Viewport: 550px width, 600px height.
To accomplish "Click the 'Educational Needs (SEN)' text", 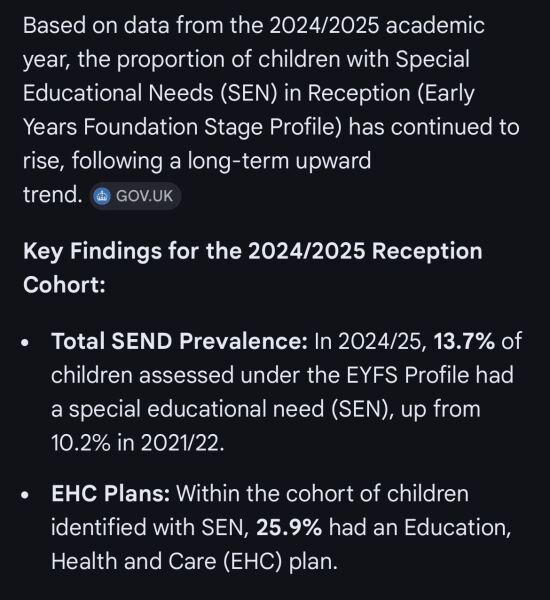I will tap(150, 93).
